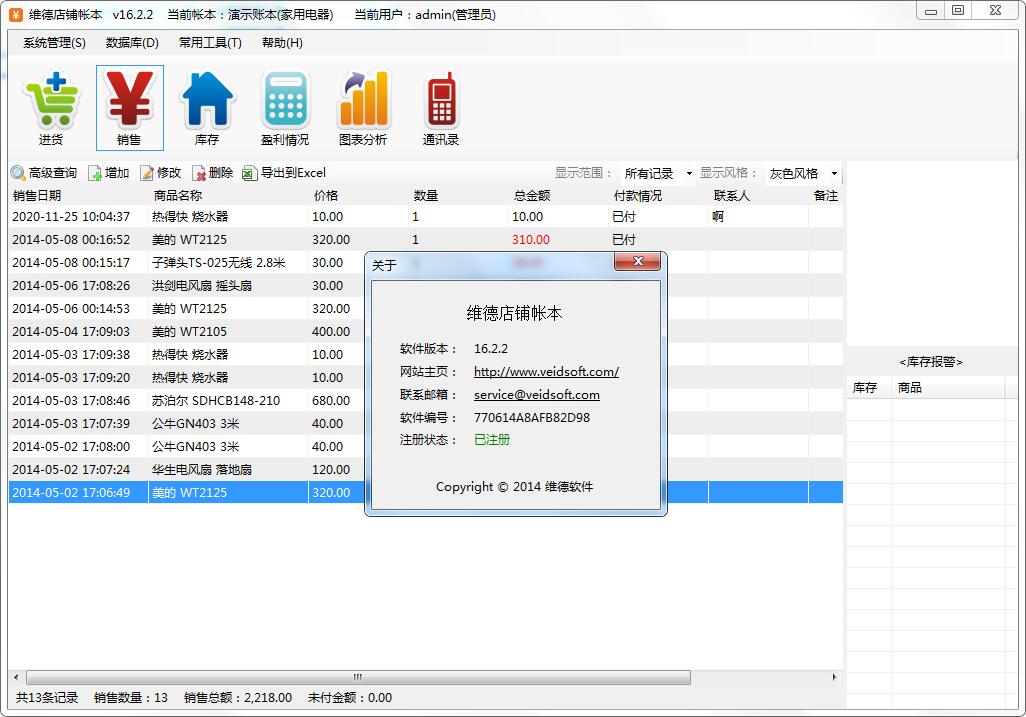Sort by 联系人 column header
Screen dimensions: 1026x717
758,196
